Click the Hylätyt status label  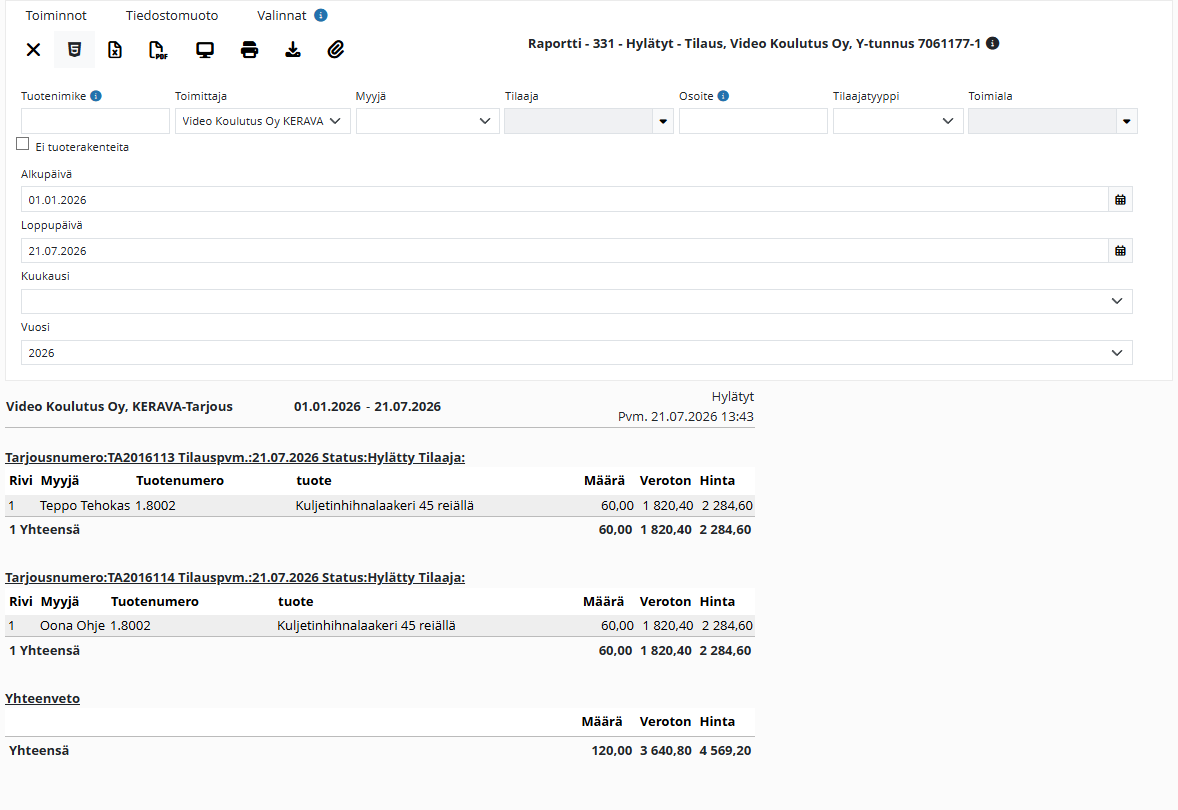[x=732, y=397]
